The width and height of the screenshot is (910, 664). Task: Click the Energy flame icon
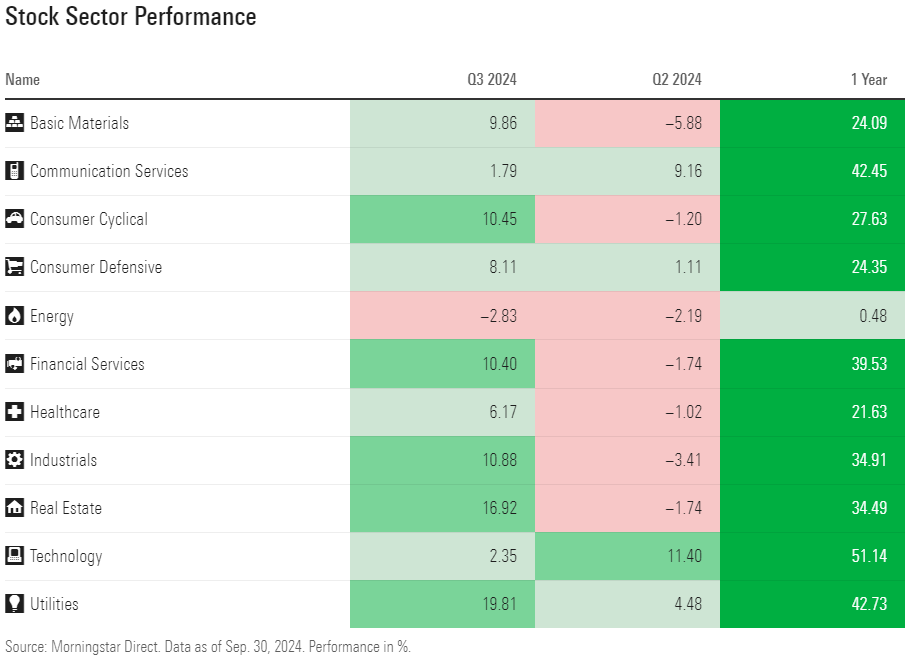tap(14, 316)
